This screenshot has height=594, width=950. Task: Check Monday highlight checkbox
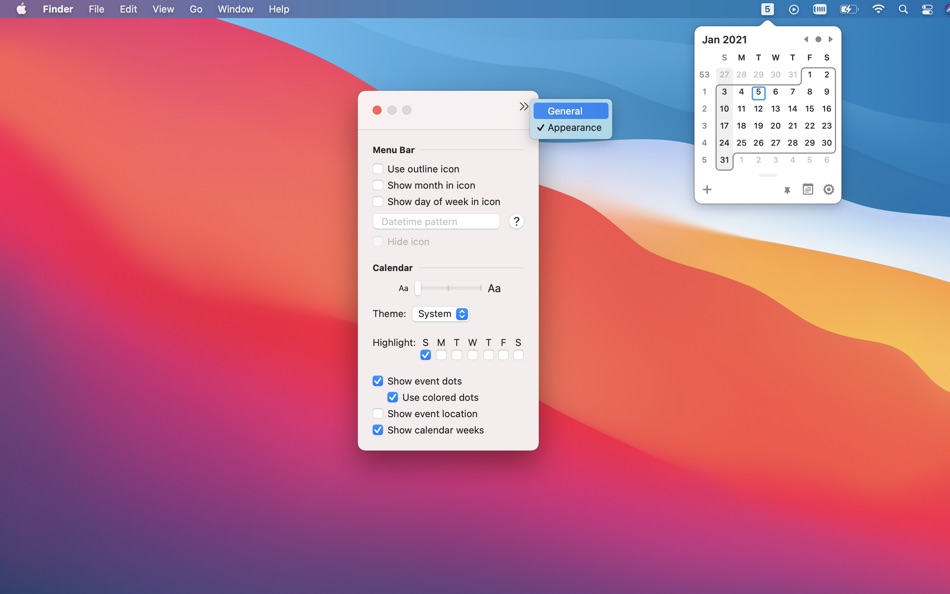tap(441, 355)
